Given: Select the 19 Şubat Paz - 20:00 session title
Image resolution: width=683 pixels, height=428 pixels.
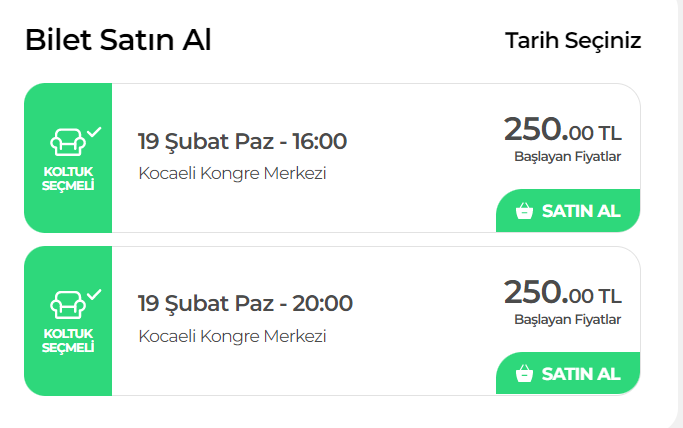Looking at the screenshot, I should point(245,303).
